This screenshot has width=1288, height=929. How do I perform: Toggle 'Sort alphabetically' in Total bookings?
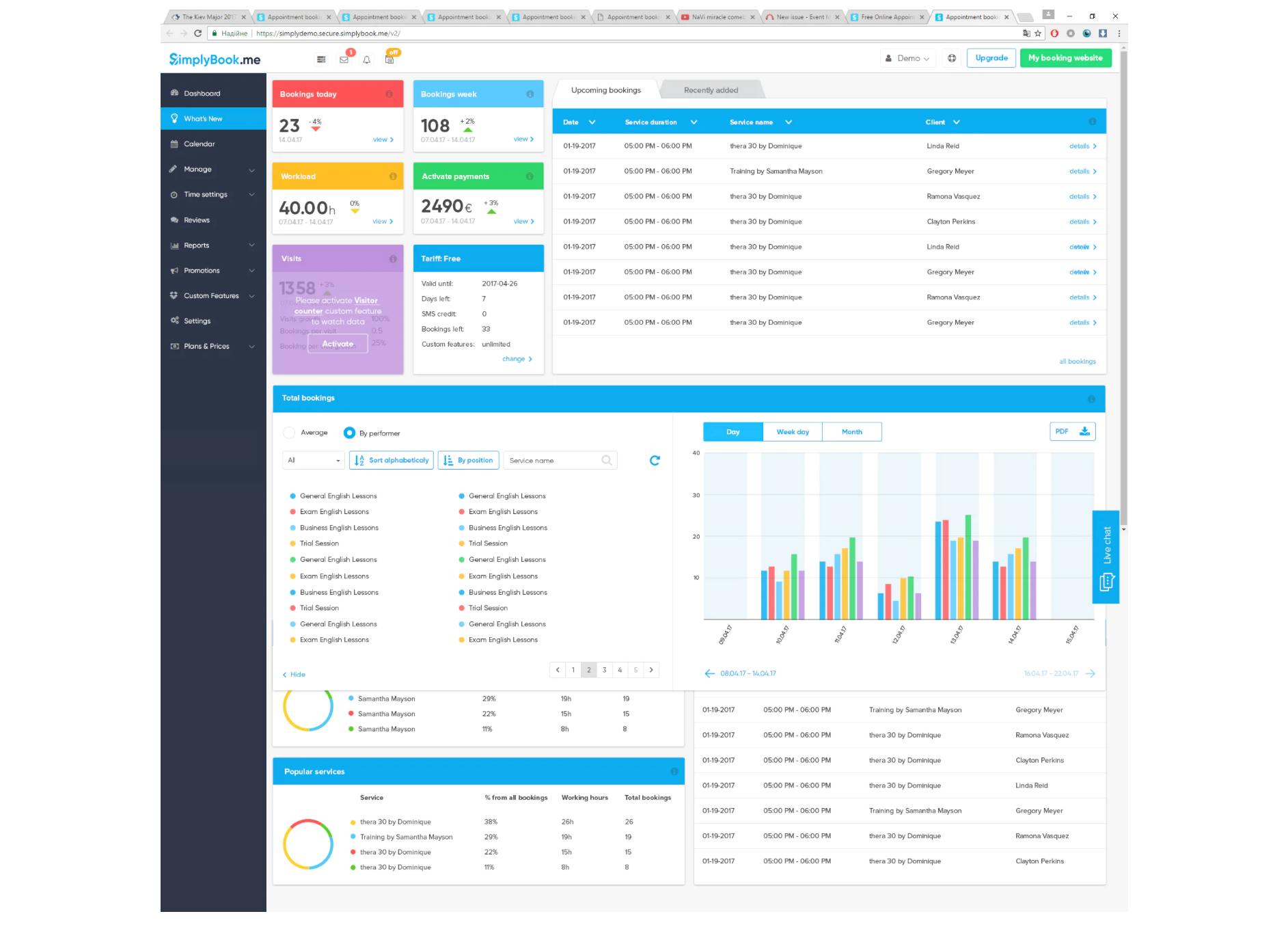(390, 460)
